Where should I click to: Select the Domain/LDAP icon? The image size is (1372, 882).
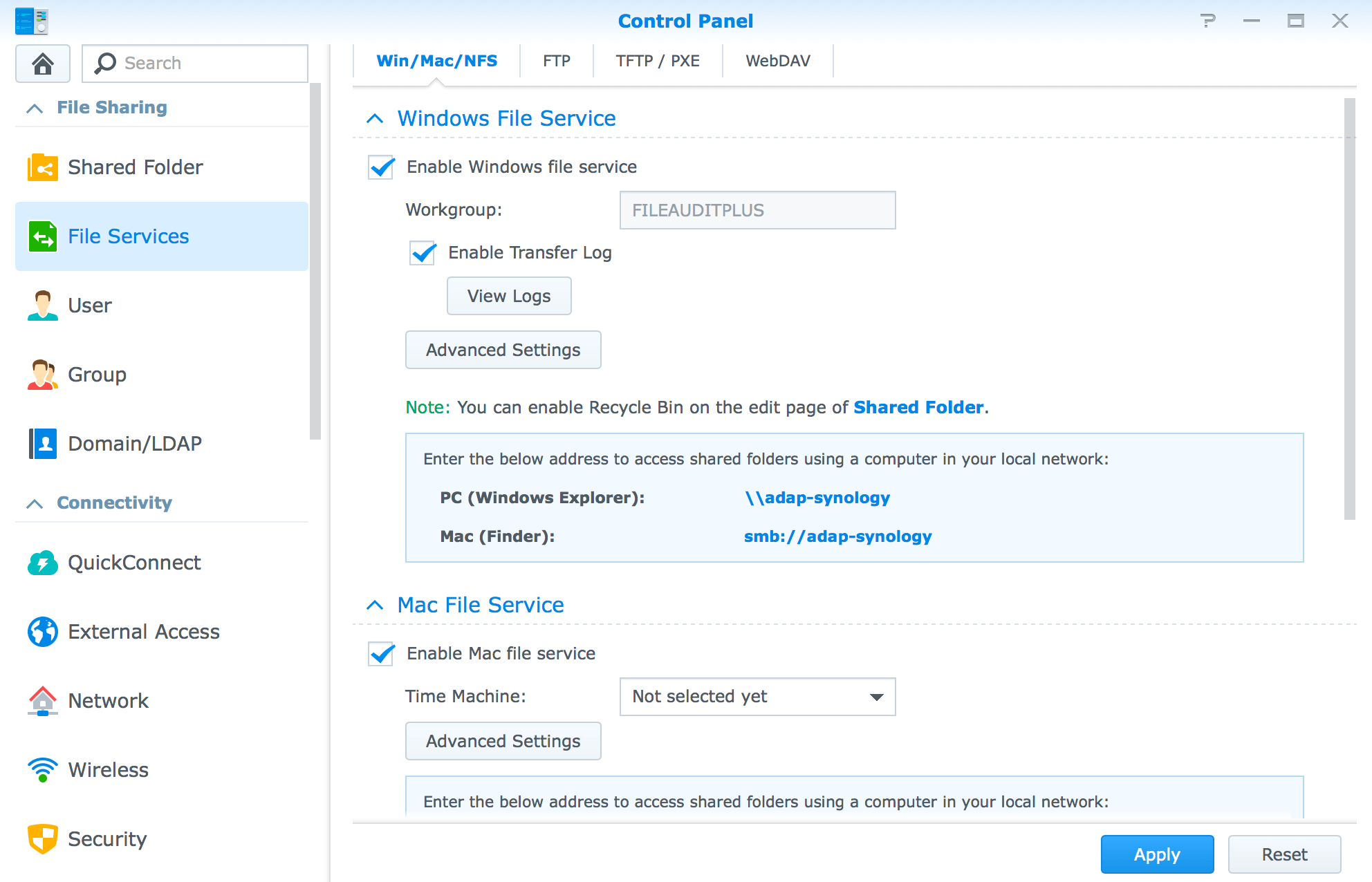point(43,444)
